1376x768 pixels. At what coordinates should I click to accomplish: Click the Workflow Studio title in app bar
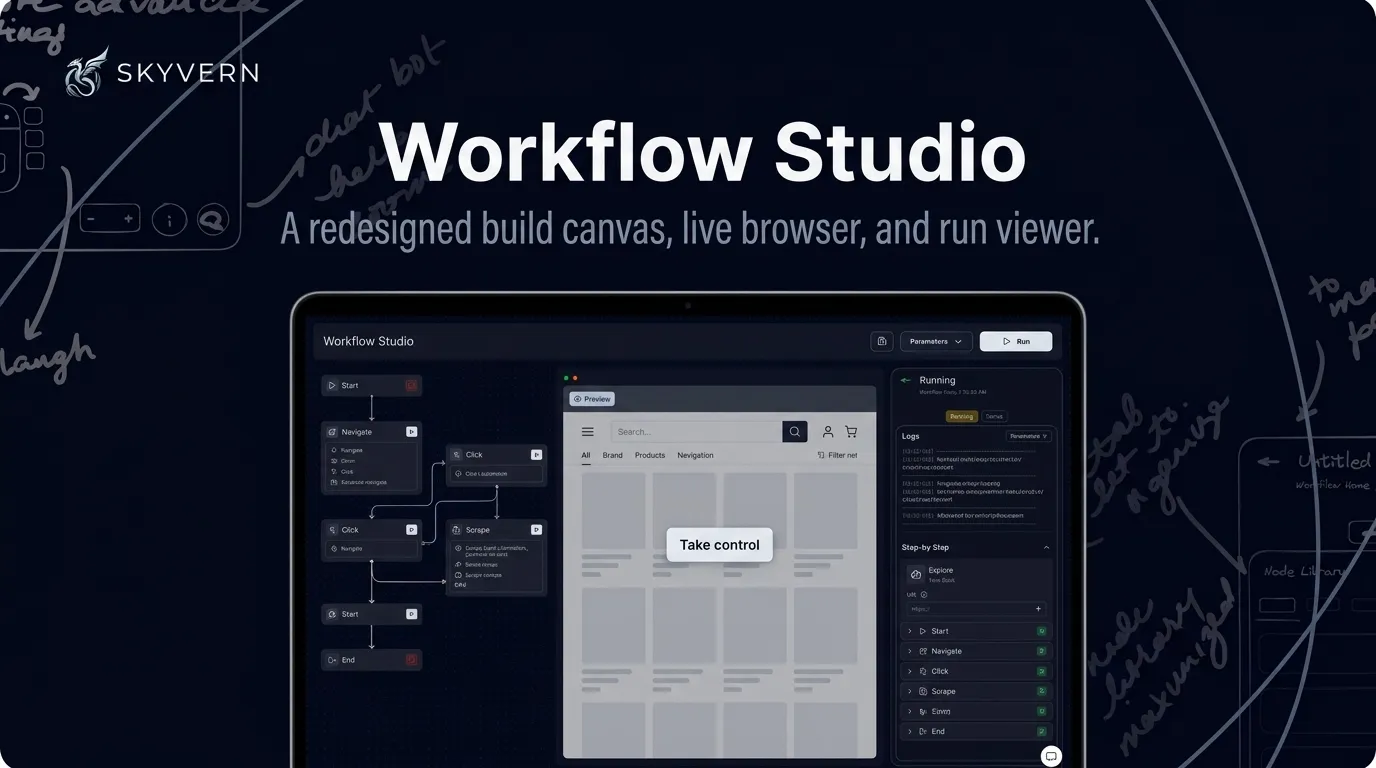368,341
